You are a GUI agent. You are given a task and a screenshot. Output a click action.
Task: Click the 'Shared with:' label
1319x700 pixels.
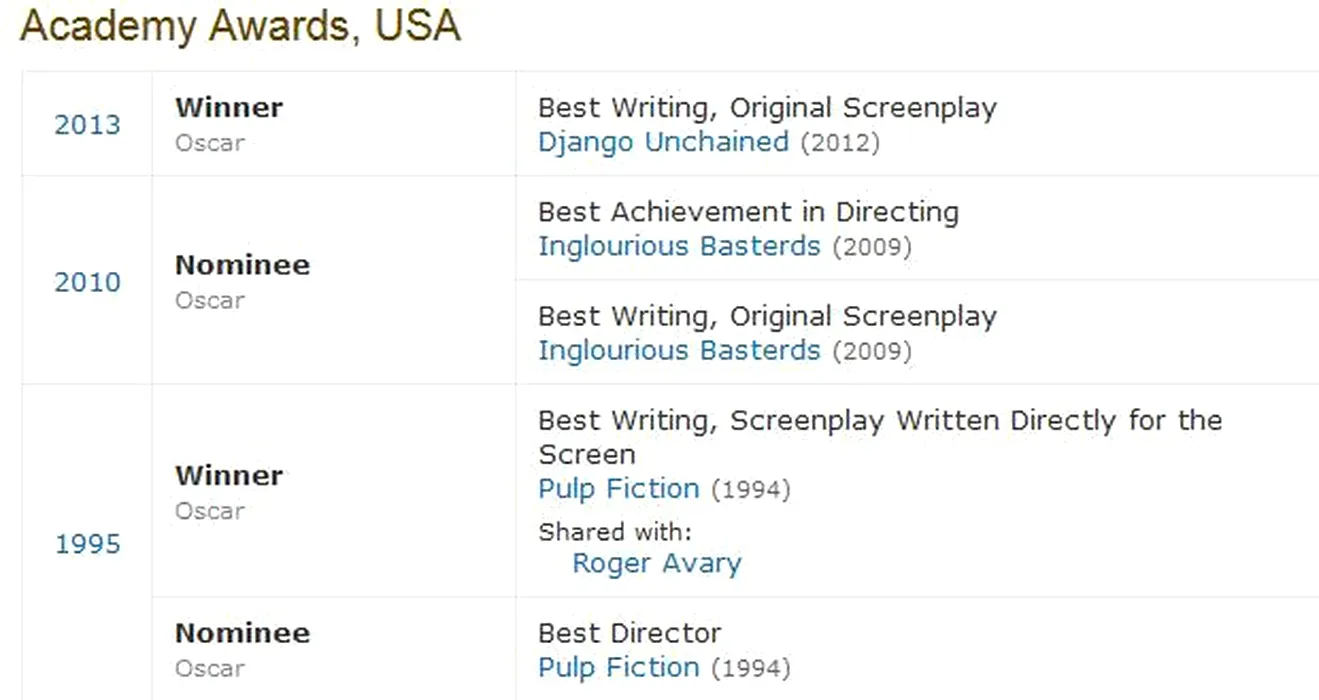click(614, 531)
